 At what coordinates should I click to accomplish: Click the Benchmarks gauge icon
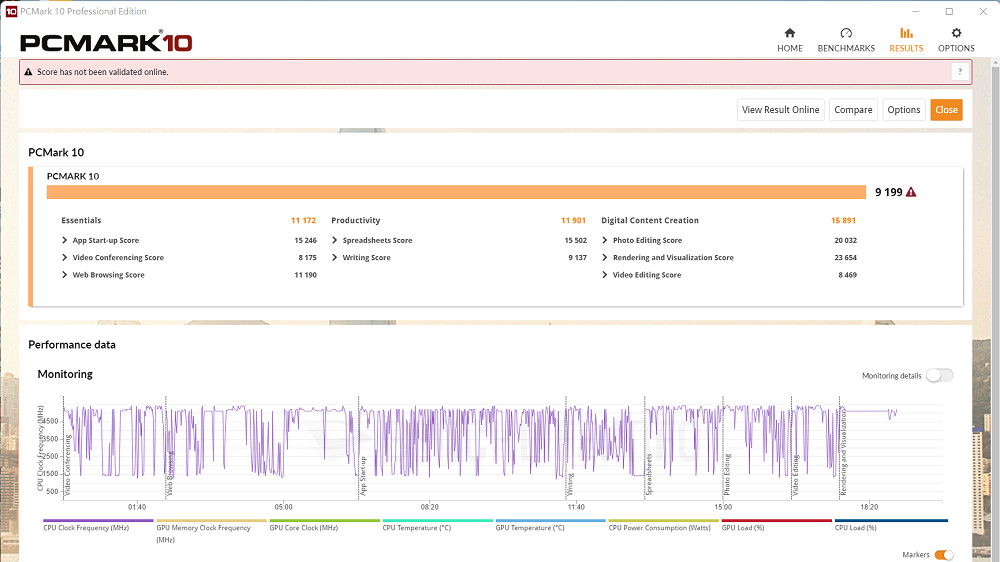[x=846, y=33]
